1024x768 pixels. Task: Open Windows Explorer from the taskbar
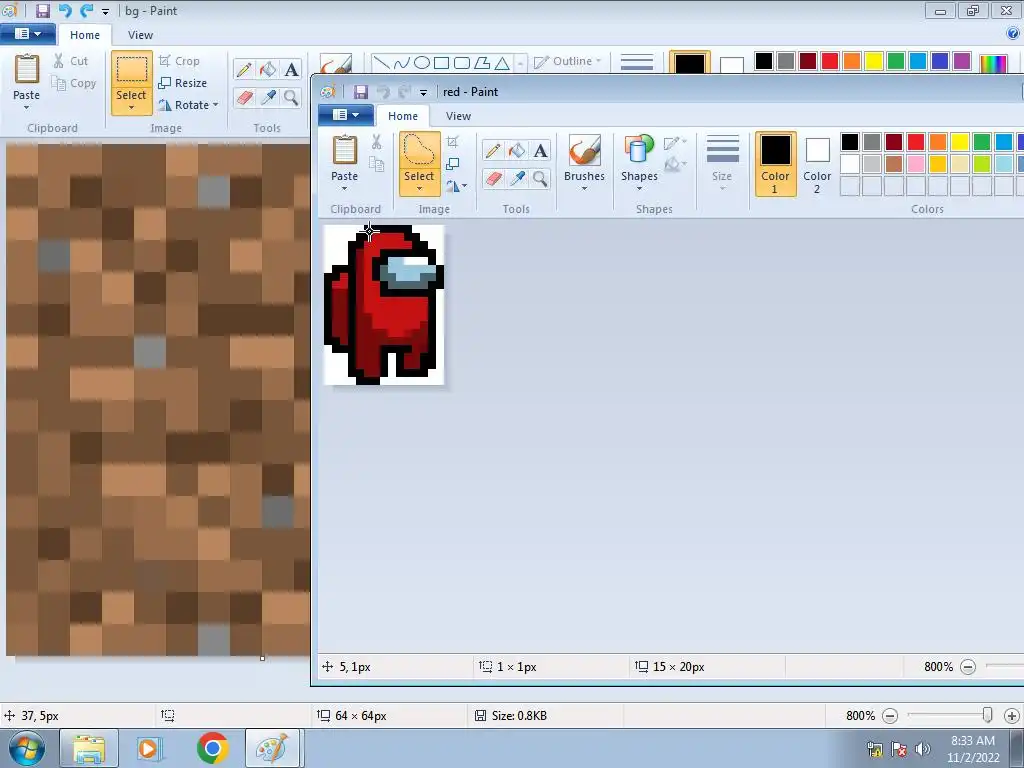[x=89, y=748]
